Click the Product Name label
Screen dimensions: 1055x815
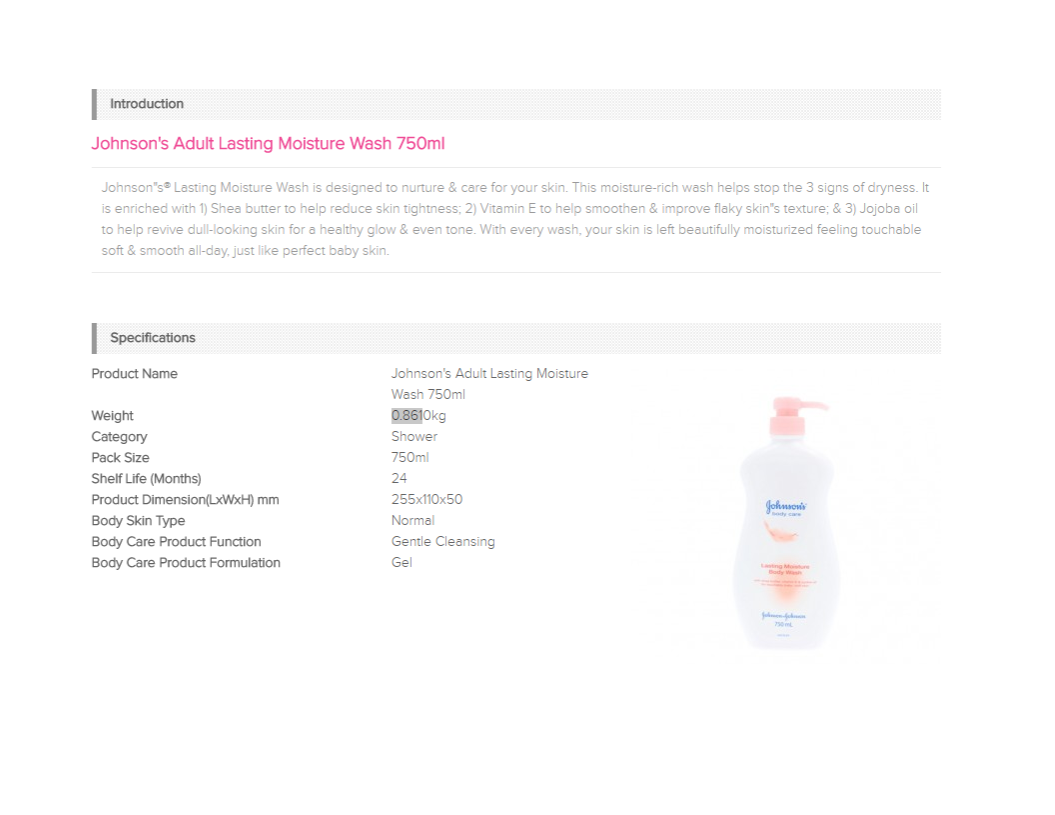135,374
